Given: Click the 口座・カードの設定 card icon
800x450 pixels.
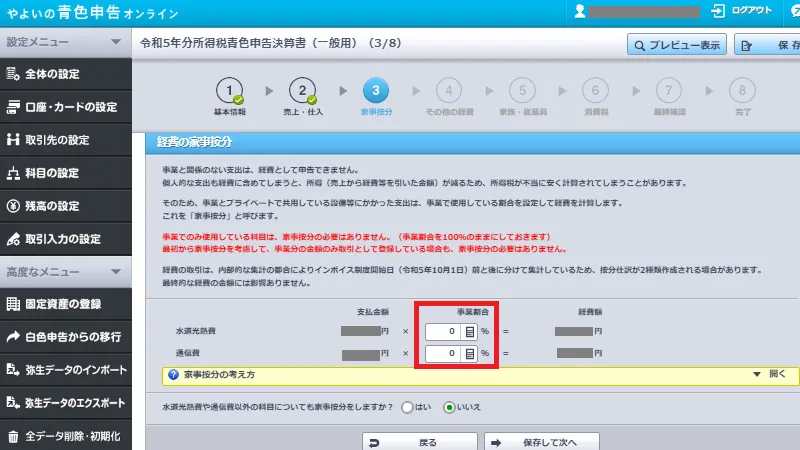Looking at the screenshot, I should (13, 107).
